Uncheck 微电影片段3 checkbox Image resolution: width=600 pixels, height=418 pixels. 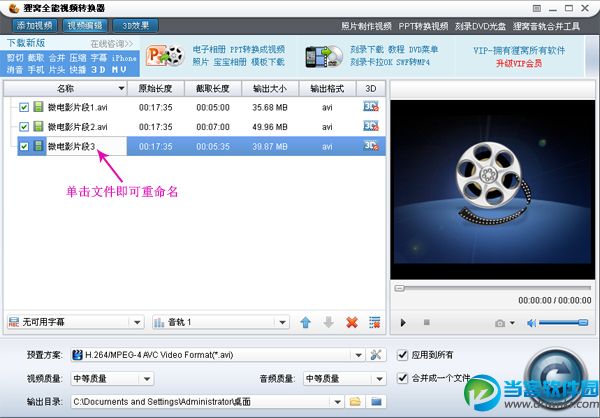[24, 146]
